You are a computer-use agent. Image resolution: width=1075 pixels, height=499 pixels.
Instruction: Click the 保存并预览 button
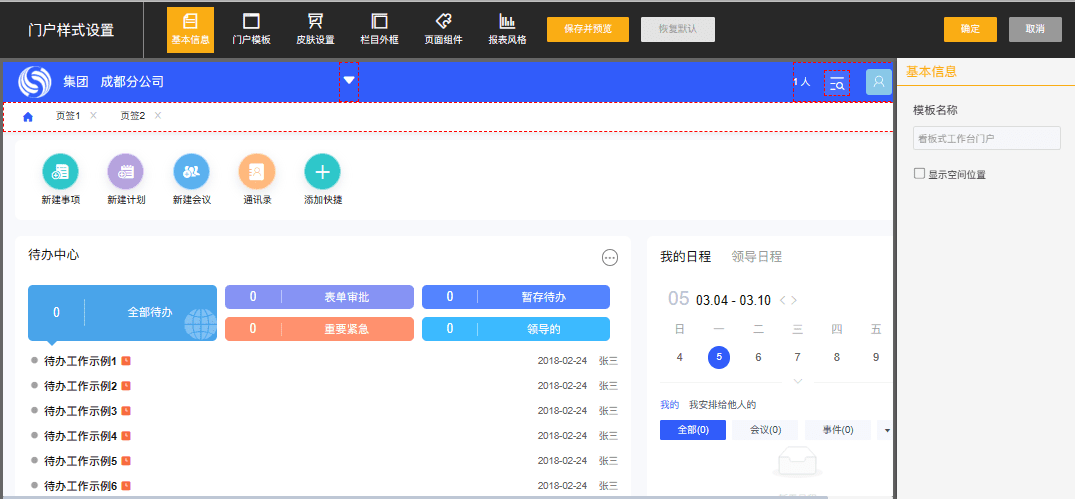588,29
